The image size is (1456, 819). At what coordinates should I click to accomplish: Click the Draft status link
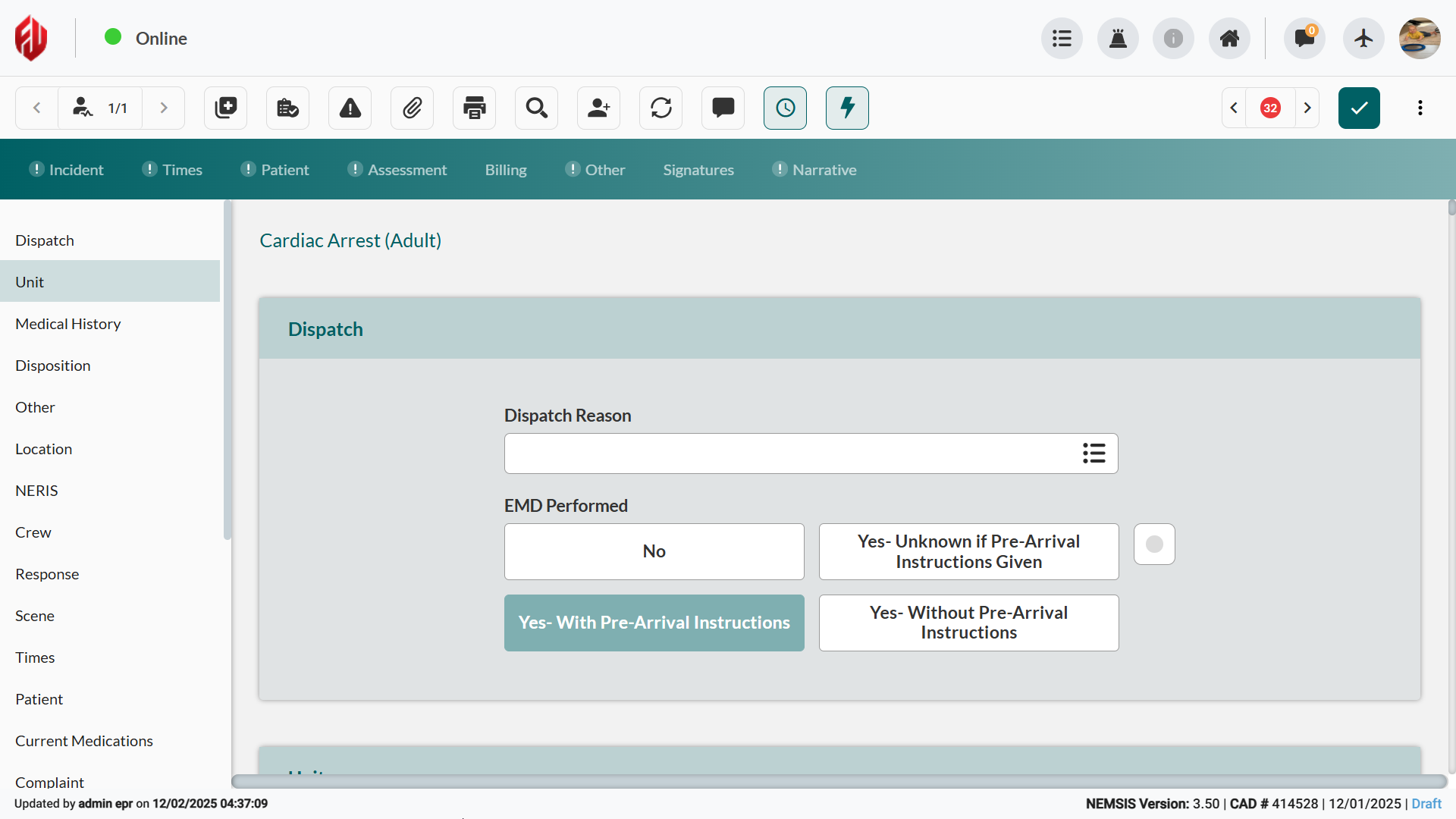(x=1426, y=804)
